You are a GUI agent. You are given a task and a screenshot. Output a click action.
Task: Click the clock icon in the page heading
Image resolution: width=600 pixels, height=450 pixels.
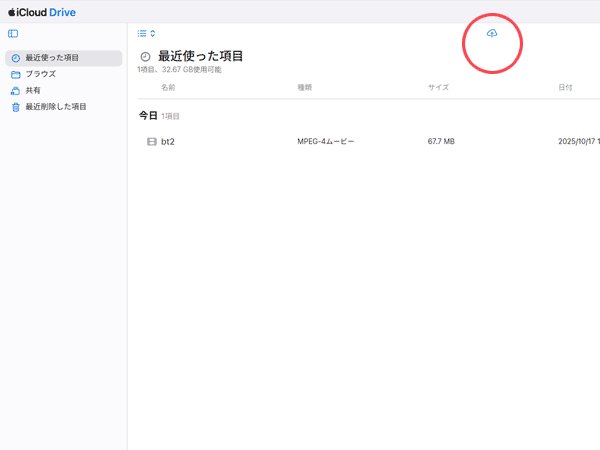pos(146,57)
